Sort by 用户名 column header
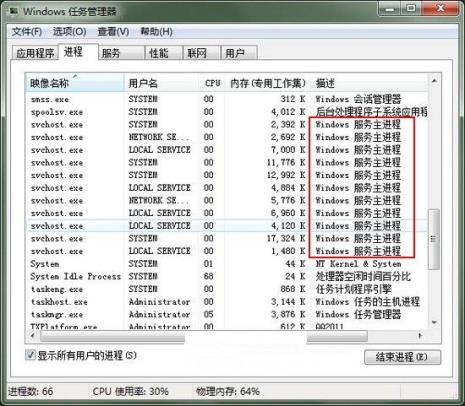Viewport: 465px width, 406px height. coord(162,83)
